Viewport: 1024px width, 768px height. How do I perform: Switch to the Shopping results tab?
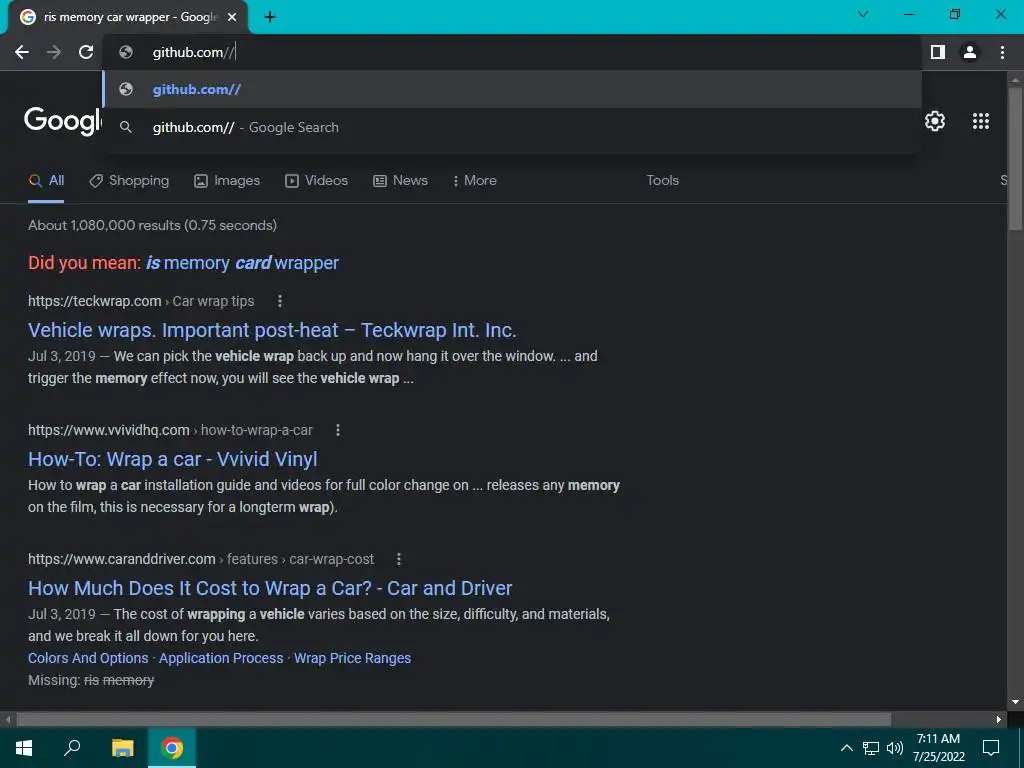coord(129,181)
